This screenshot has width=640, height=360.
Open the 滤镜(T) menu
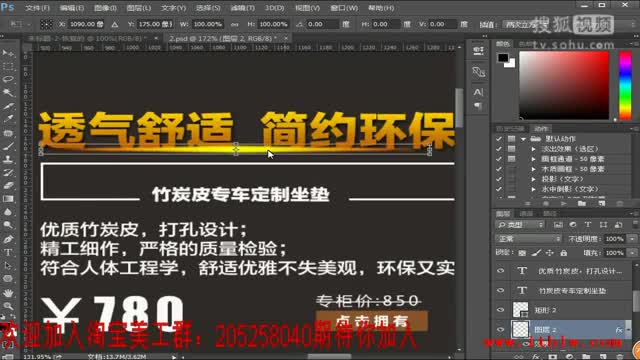(x=242, y=8)
